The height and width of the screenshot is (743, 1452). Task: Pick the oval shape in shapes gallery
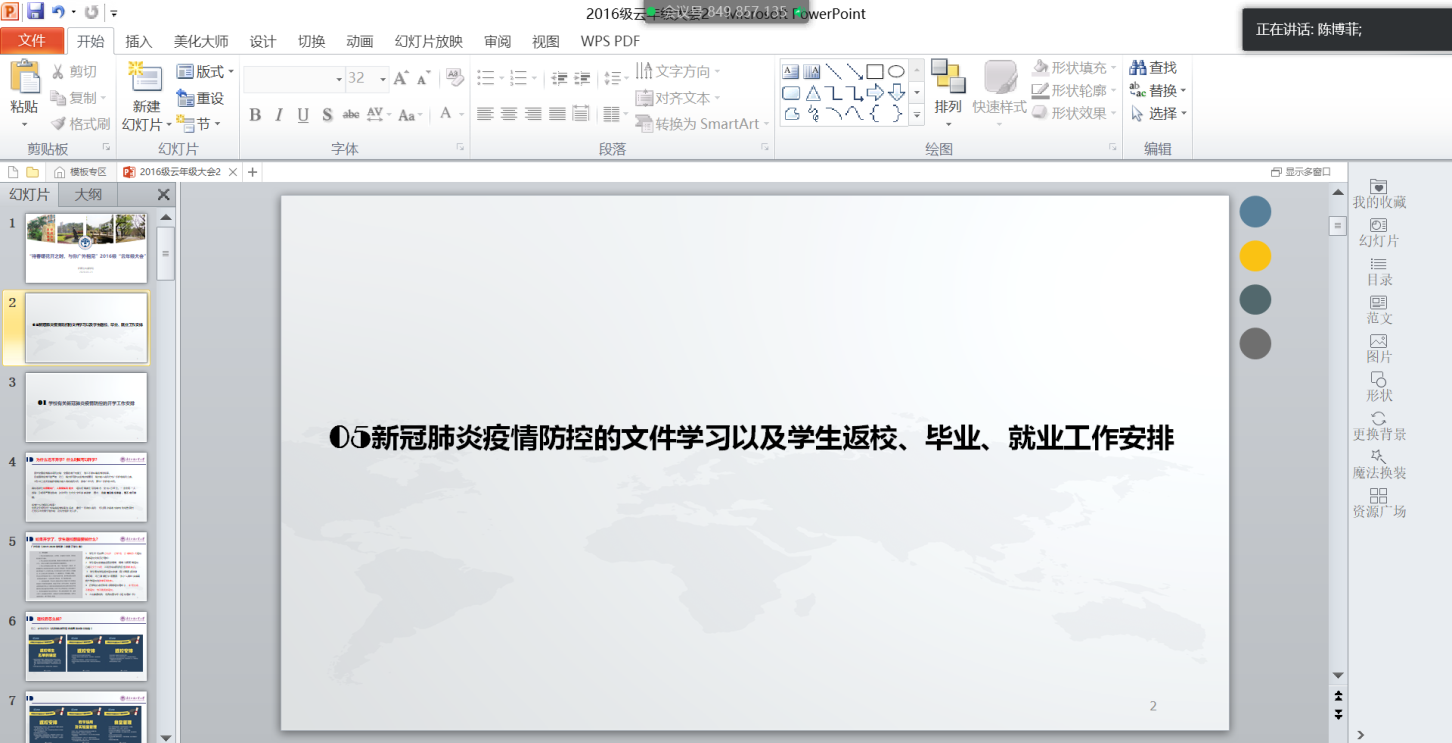pos(896,72)
